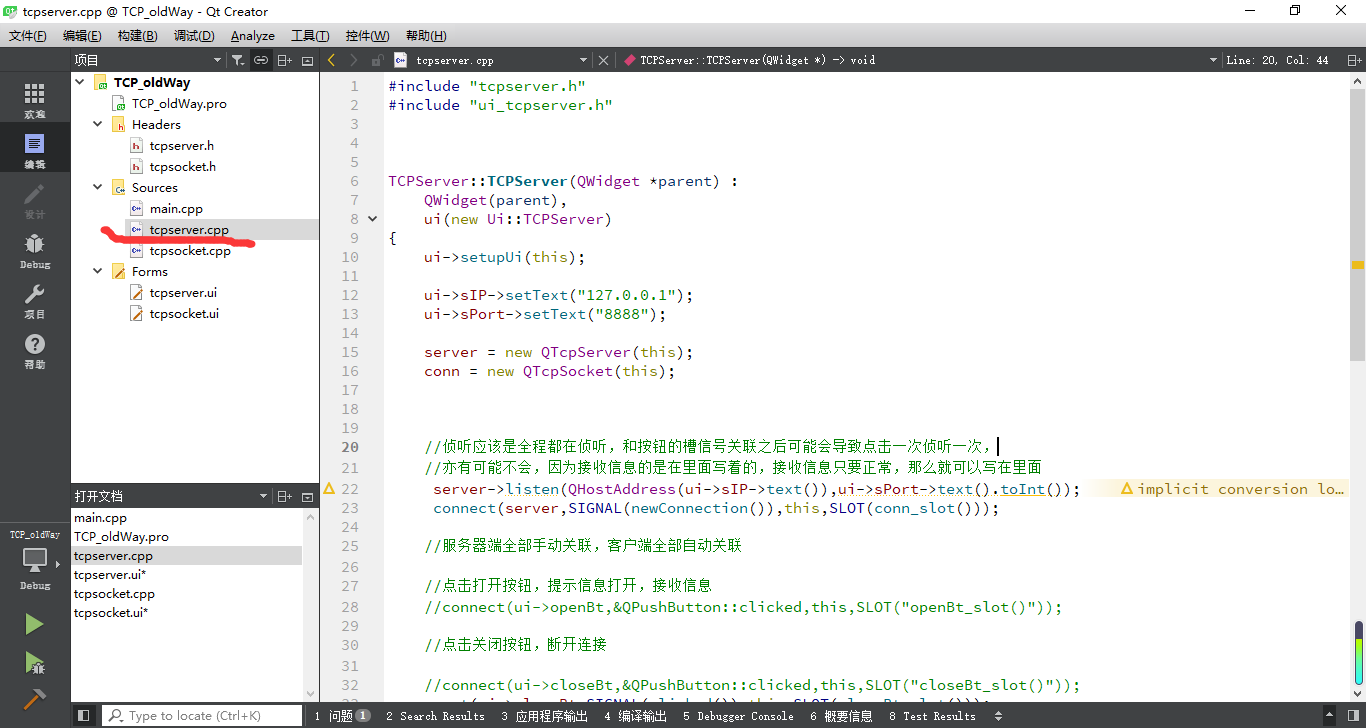Start debugging with the Run-Debug button
Screen dimensions: 1366x728
pyautogui.click(x=34, y=662)
